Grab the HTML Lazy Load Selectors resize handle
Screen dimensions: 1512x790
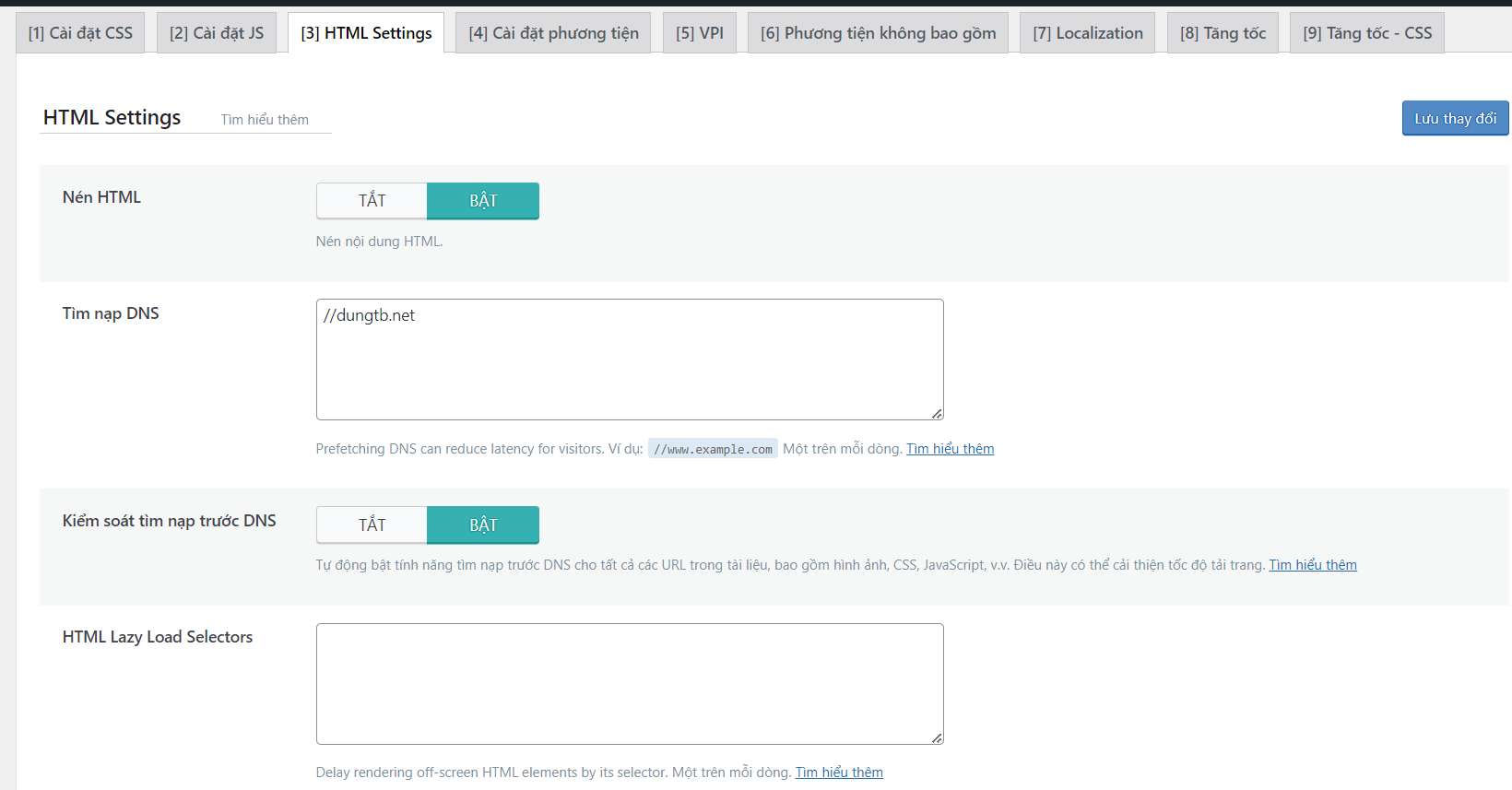(937, 737)
